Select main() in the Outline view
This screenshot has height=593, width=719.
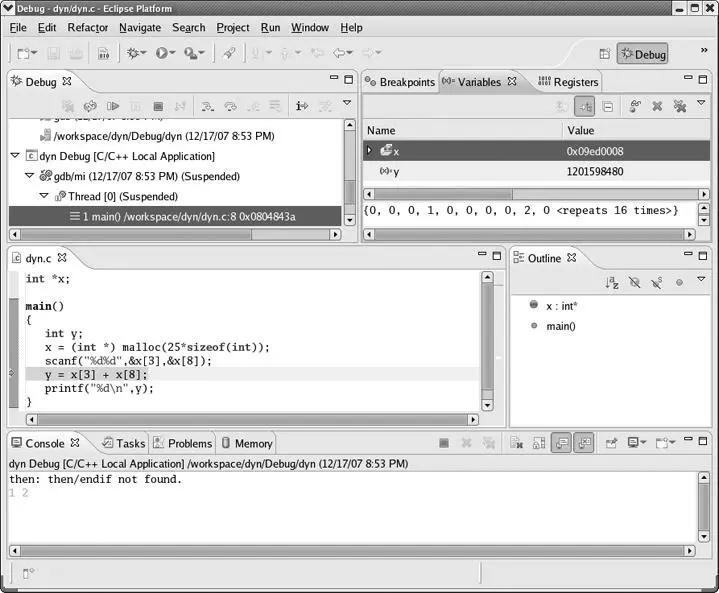(x=560, y=326)
